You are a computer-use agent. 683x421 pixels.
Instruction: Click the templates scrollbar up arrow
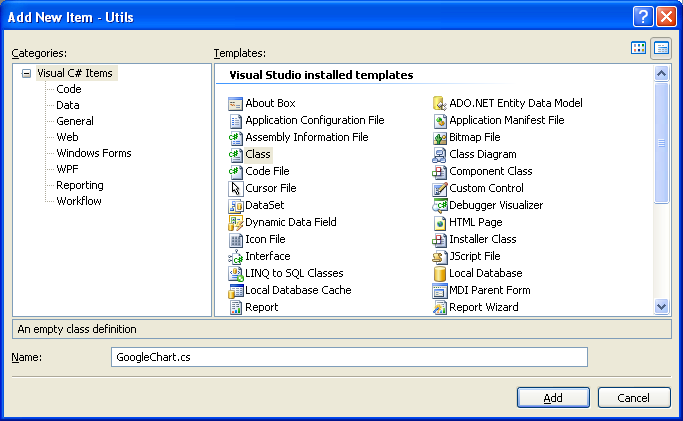[x=661, y=73]
